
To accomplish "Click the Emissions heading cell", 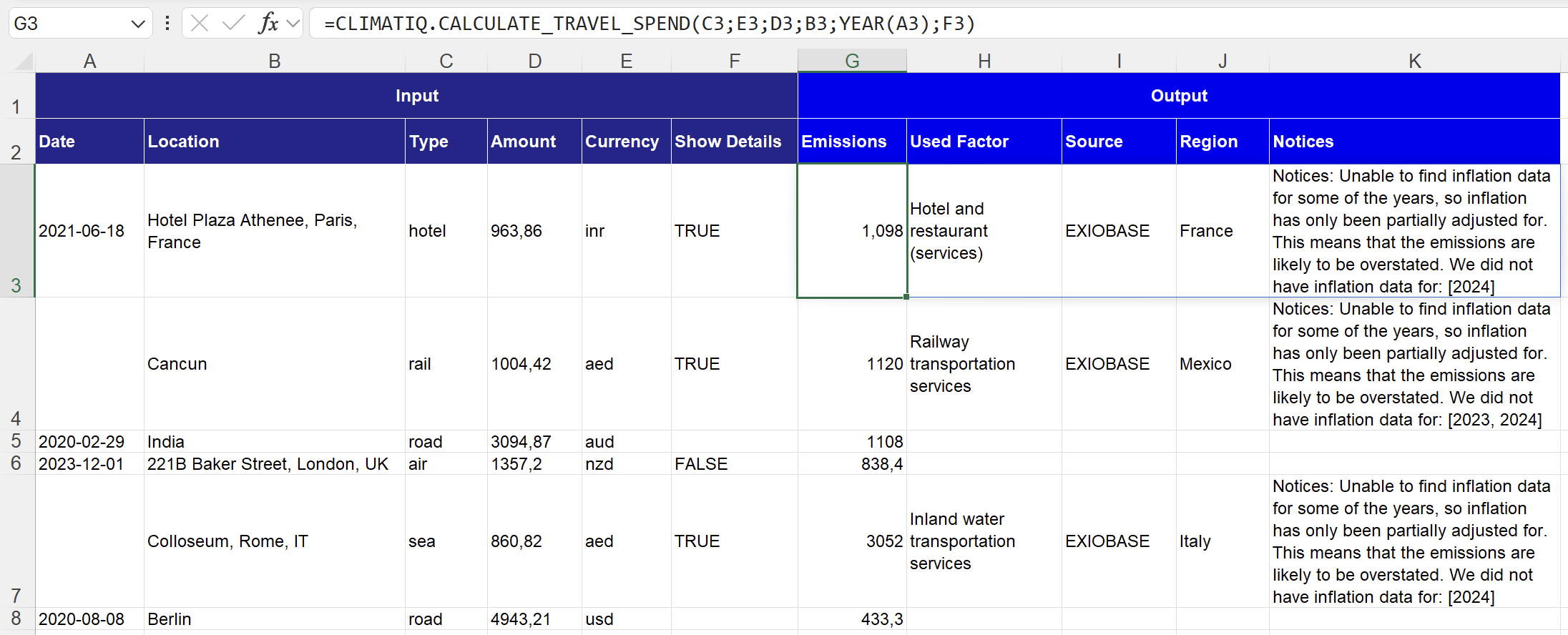I will pyautogui.click(x=852, y=142).
